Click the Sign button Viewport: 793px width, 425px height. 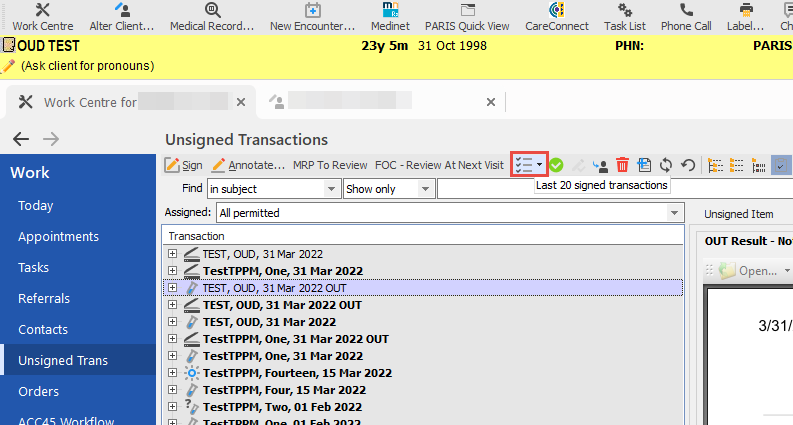[x=184, y=165]
